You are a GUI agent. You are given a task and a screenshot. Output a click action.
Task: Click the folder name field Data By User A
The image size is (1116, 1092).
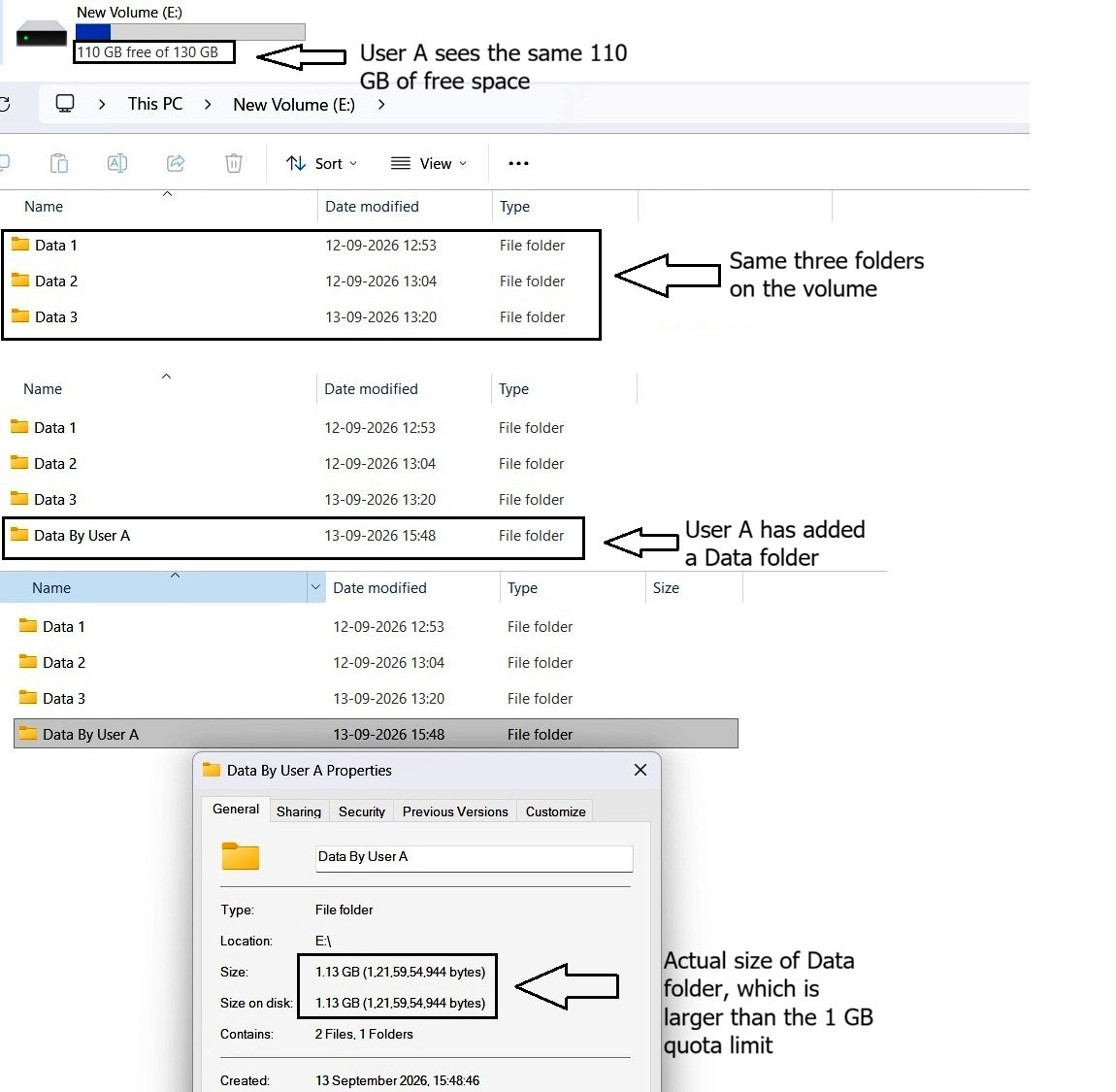[x=474, y=858]
